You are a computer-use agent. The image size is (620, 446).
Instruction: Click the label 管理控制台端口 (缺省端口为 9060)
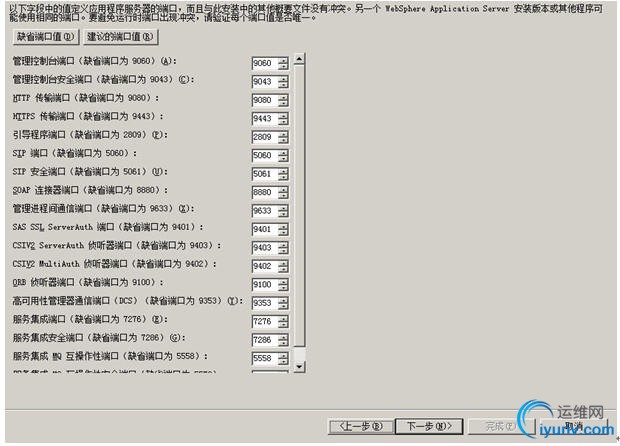coord(95,61)
